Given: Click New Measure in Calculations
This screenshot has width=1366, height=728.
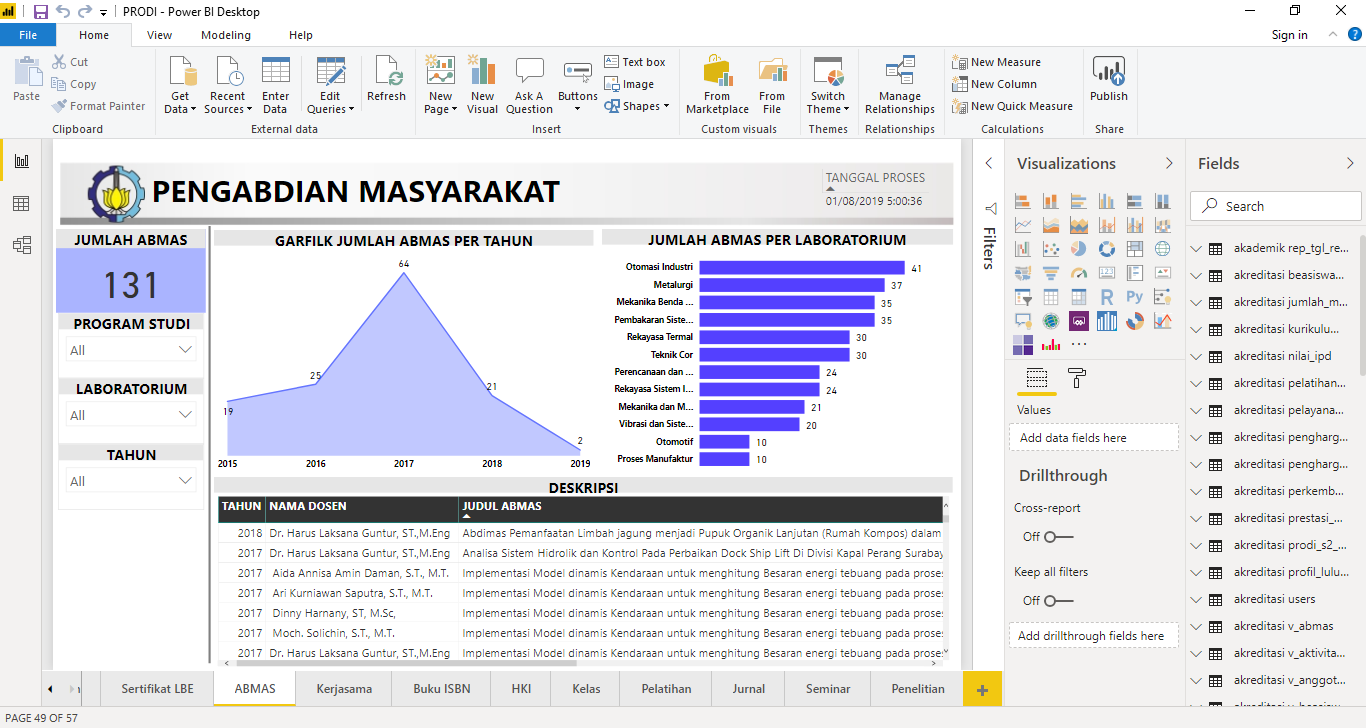Looking at the screenshot, I should pyautogui.click(x=1005, y=62).
